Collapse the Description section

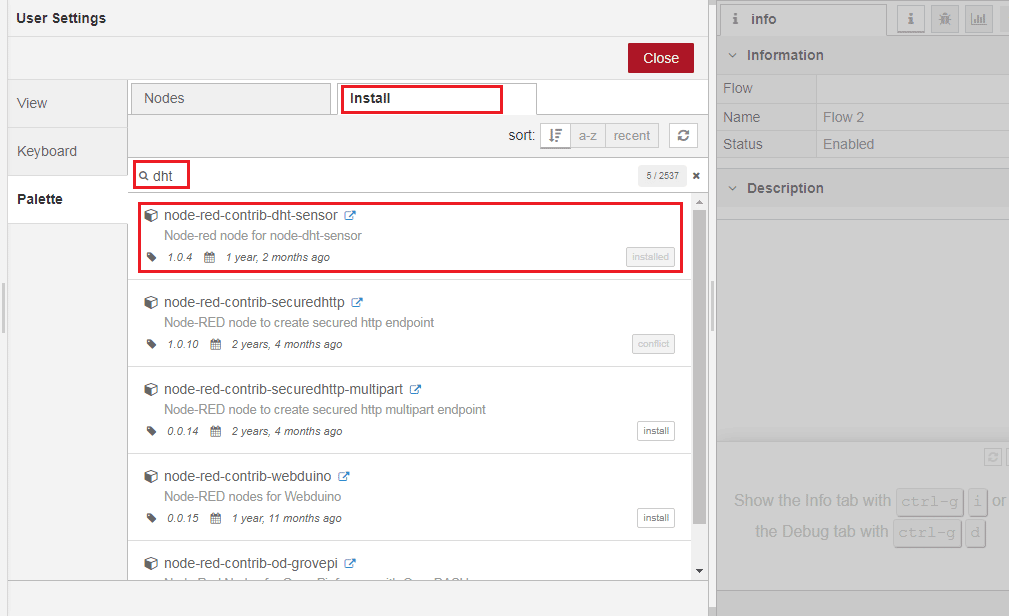(x=732, y=189)
